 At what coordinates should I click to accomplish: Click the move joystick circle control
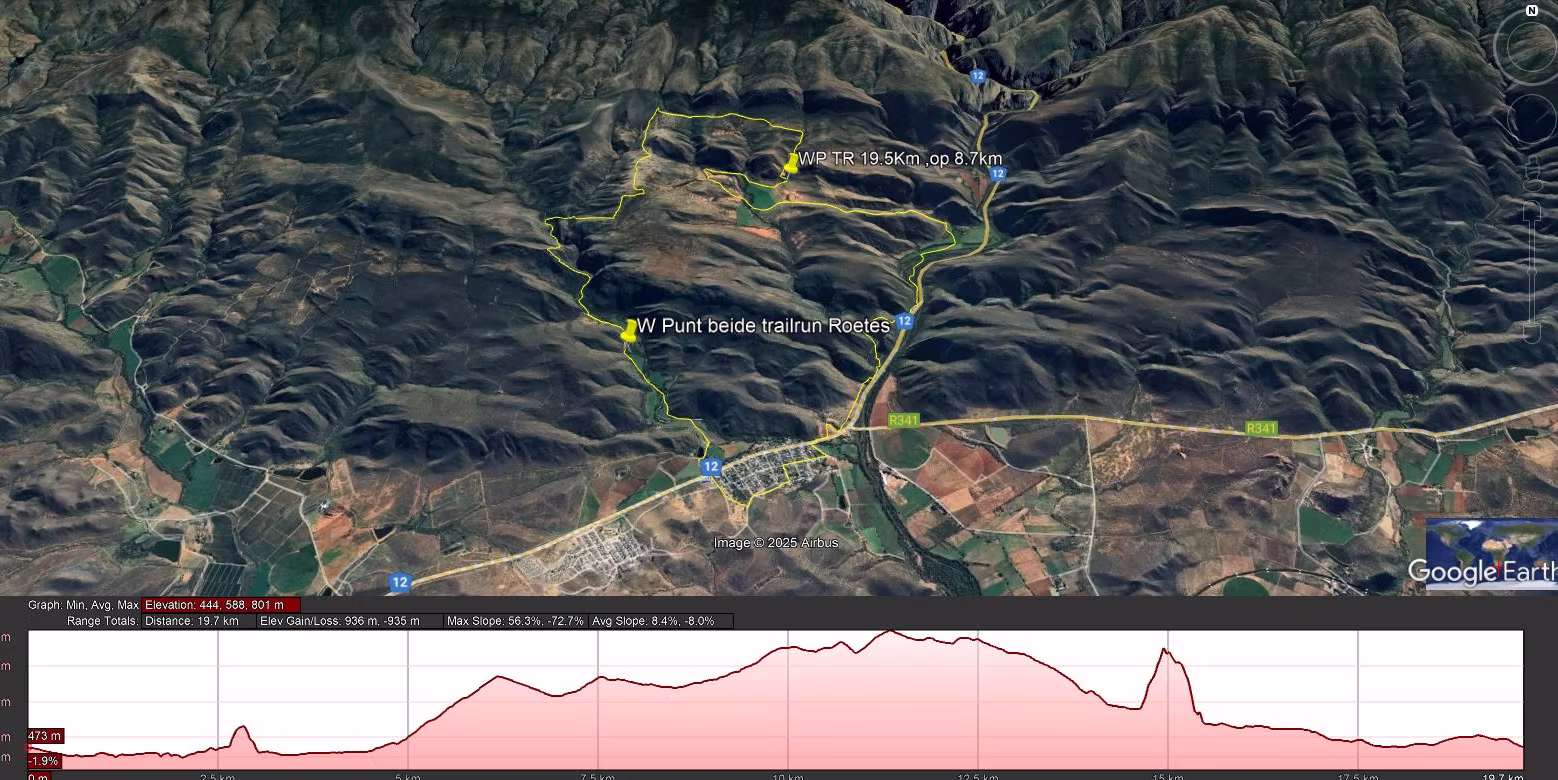tap(1532, 120)
